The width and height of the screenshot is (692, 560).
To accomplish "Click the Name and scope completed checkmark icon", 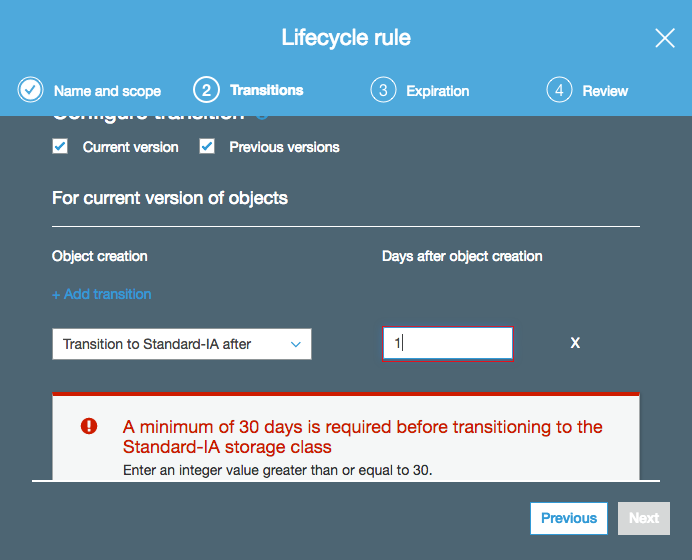I will tap(30, 90).
